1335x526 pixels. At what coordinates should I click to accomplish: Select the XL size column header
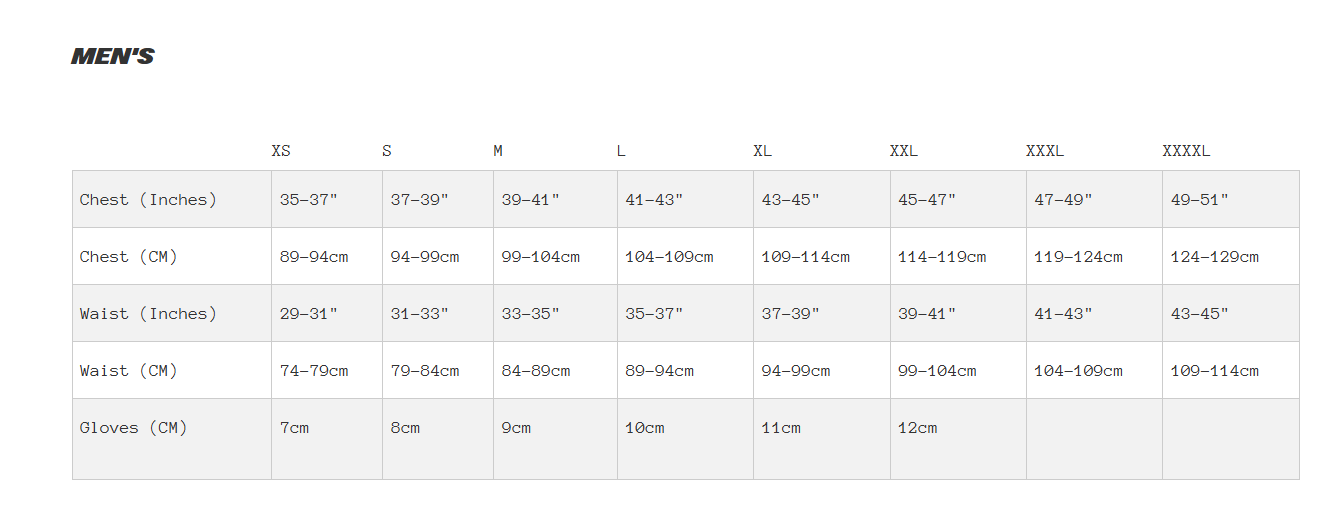(763, 151)
